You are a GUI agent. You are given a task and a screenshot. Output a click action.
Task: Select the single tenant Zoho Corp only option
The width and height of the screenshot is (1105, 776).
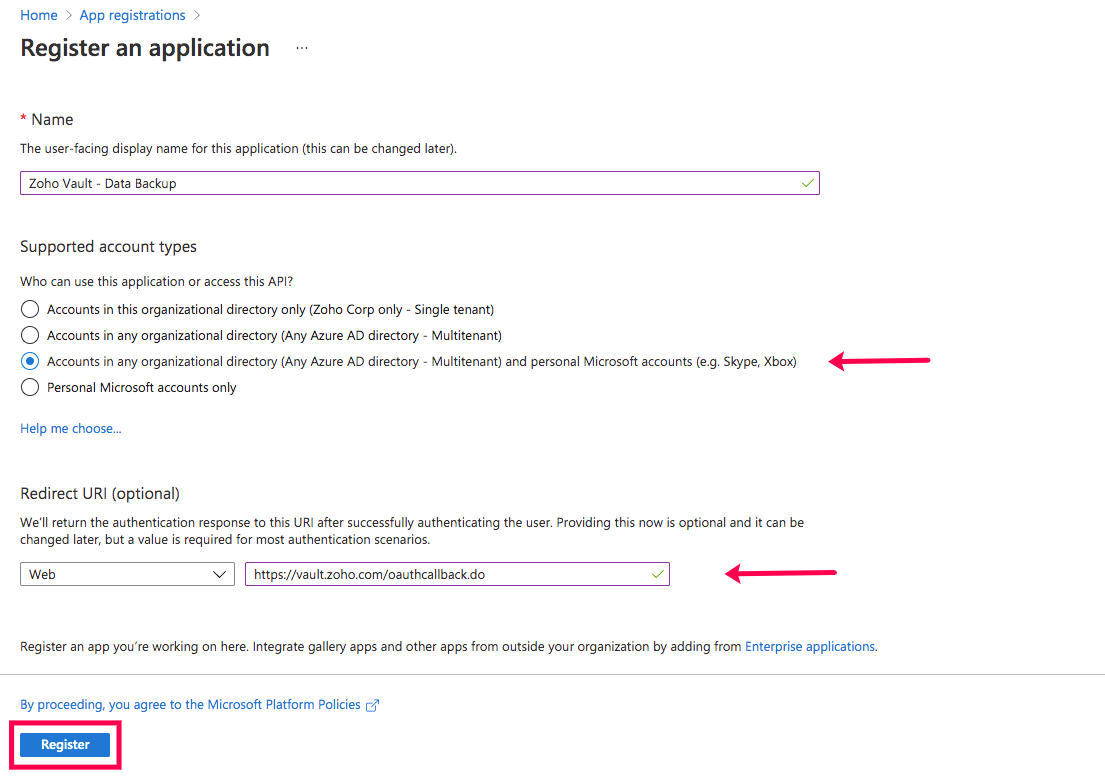pos(30,309)
